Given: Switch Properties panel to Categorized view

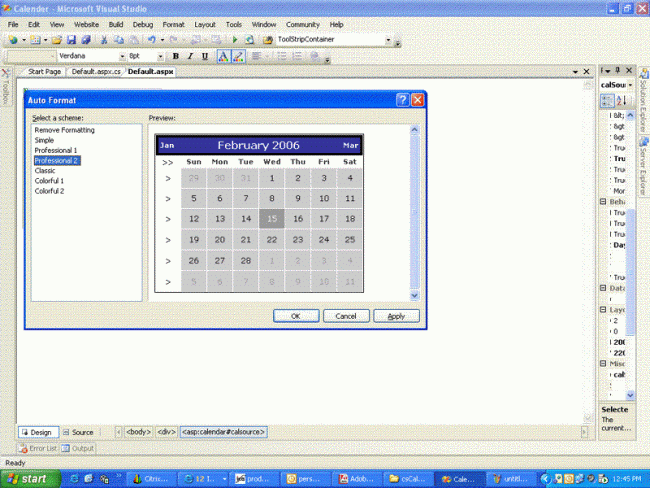Looking at the screenshot, I should [x=607, y=100].
